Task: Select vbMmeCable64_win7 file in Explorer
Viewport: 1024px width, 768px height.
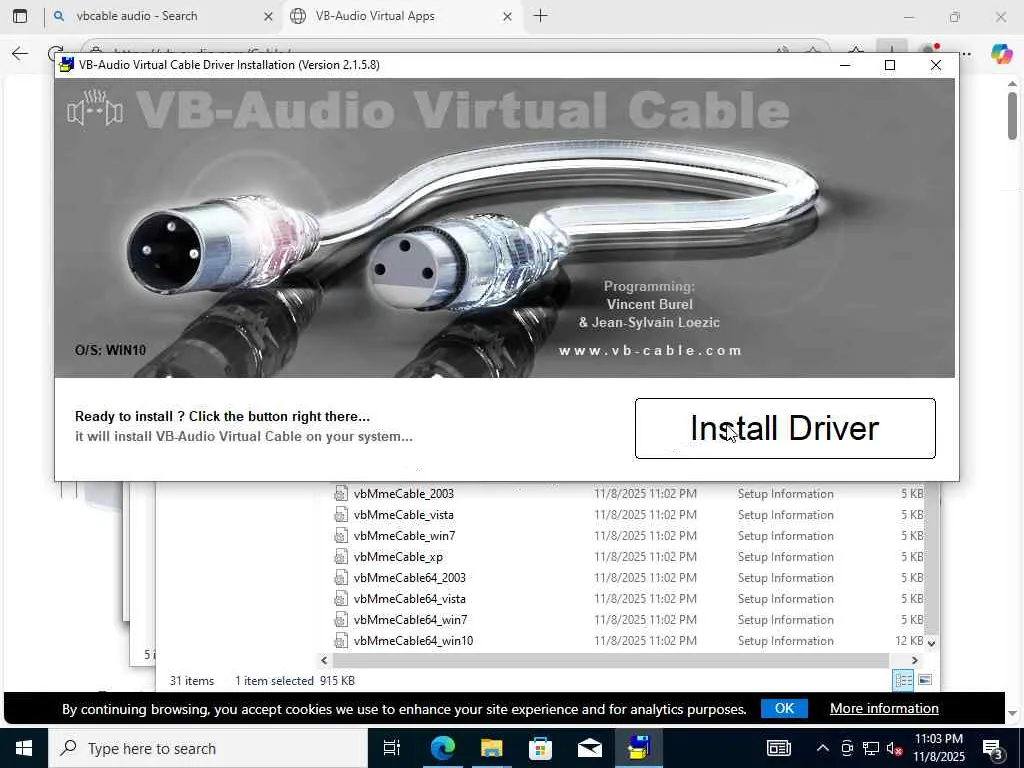Action: pyautogui.click(x=410, y=619)
